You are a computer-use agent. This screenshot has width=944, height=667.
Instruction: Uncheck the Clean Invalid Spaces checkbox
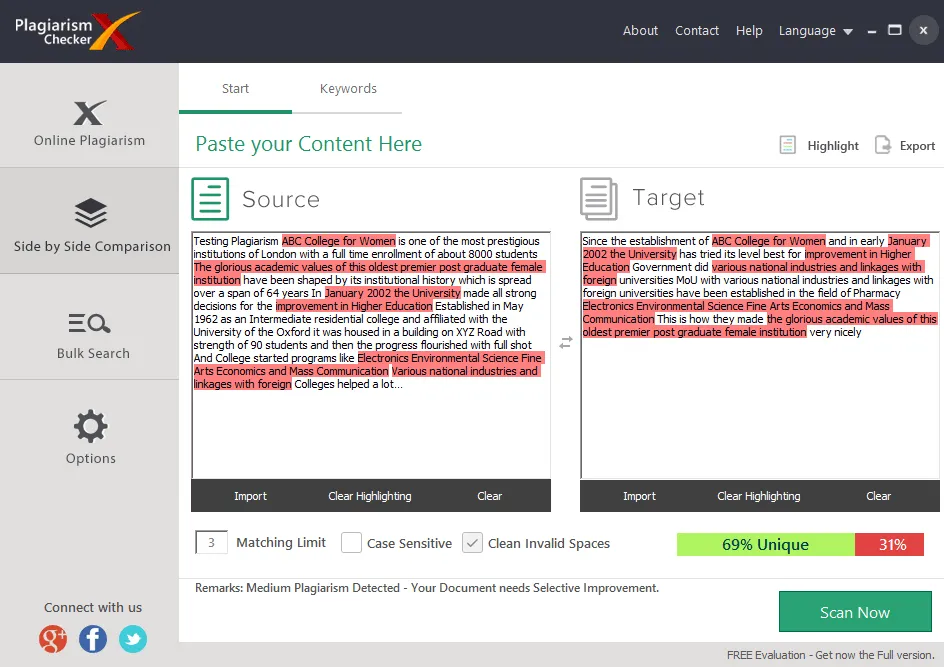click(x=472, y=542)
